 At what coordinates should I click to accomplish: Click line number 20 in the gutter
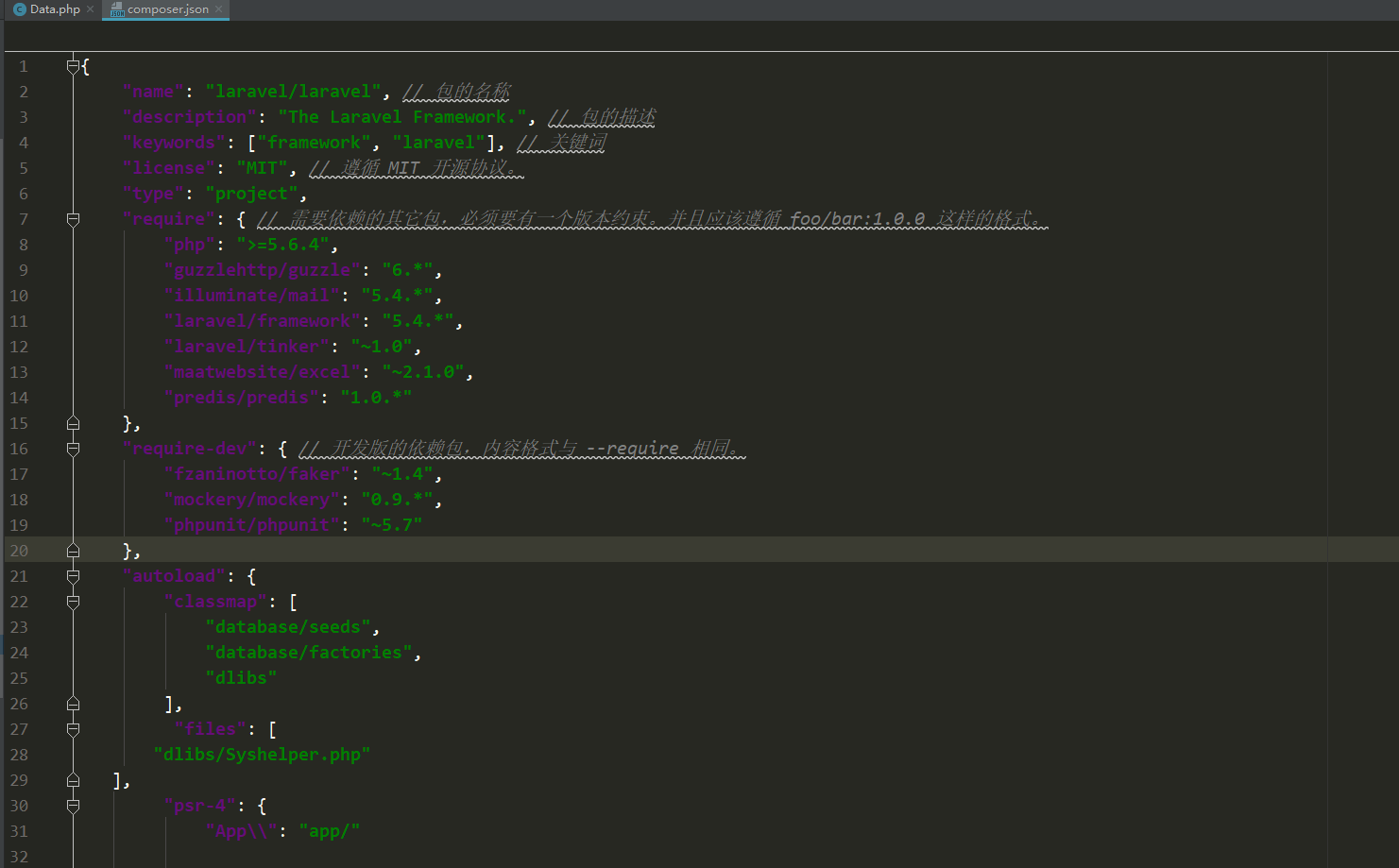click(x=19, y=551)
